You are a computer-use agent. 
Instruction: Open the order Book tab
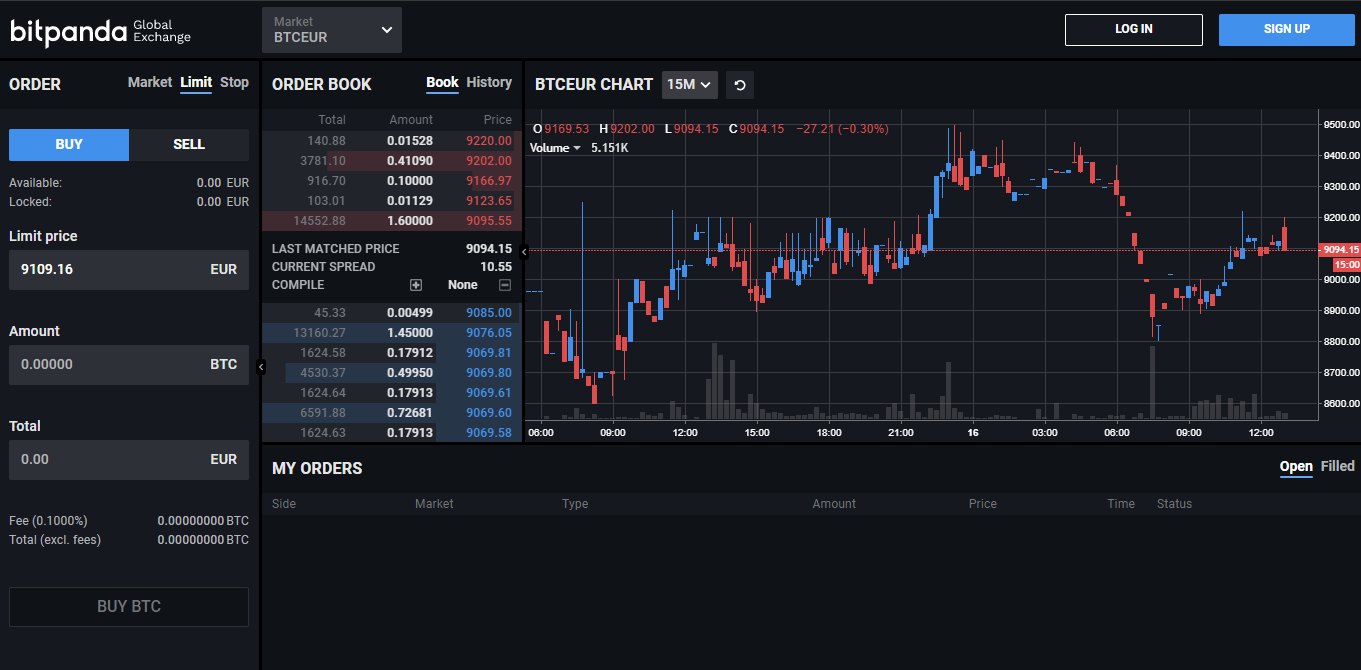pos(442,83)
